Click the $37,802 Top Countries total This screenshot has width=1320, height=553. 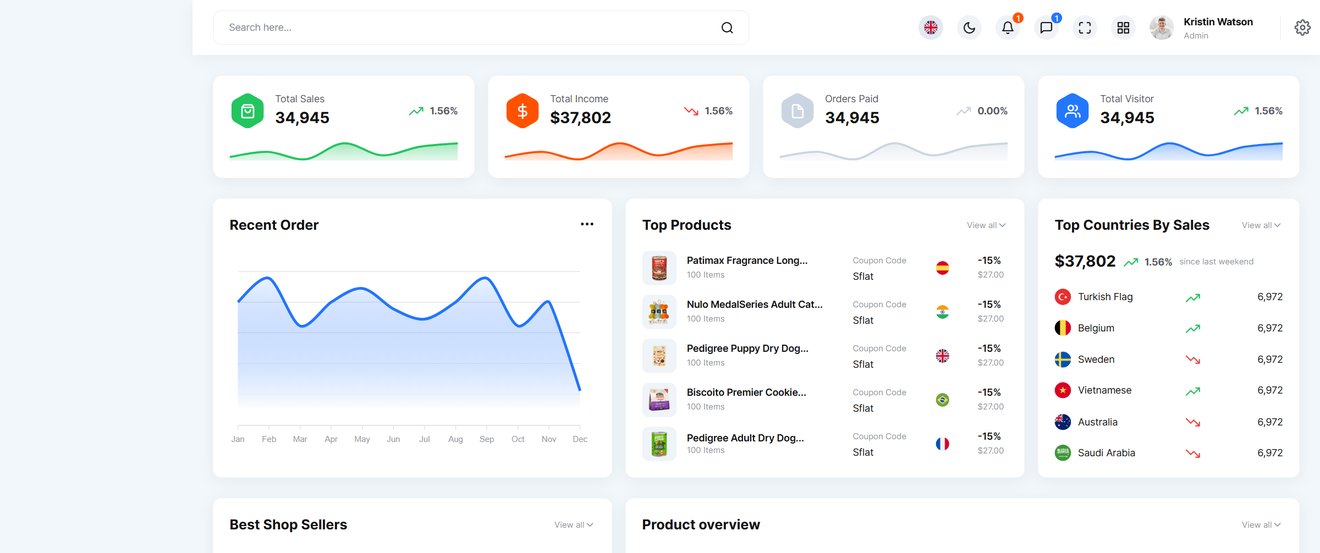pyautogui.click(x=1085, y=261)
